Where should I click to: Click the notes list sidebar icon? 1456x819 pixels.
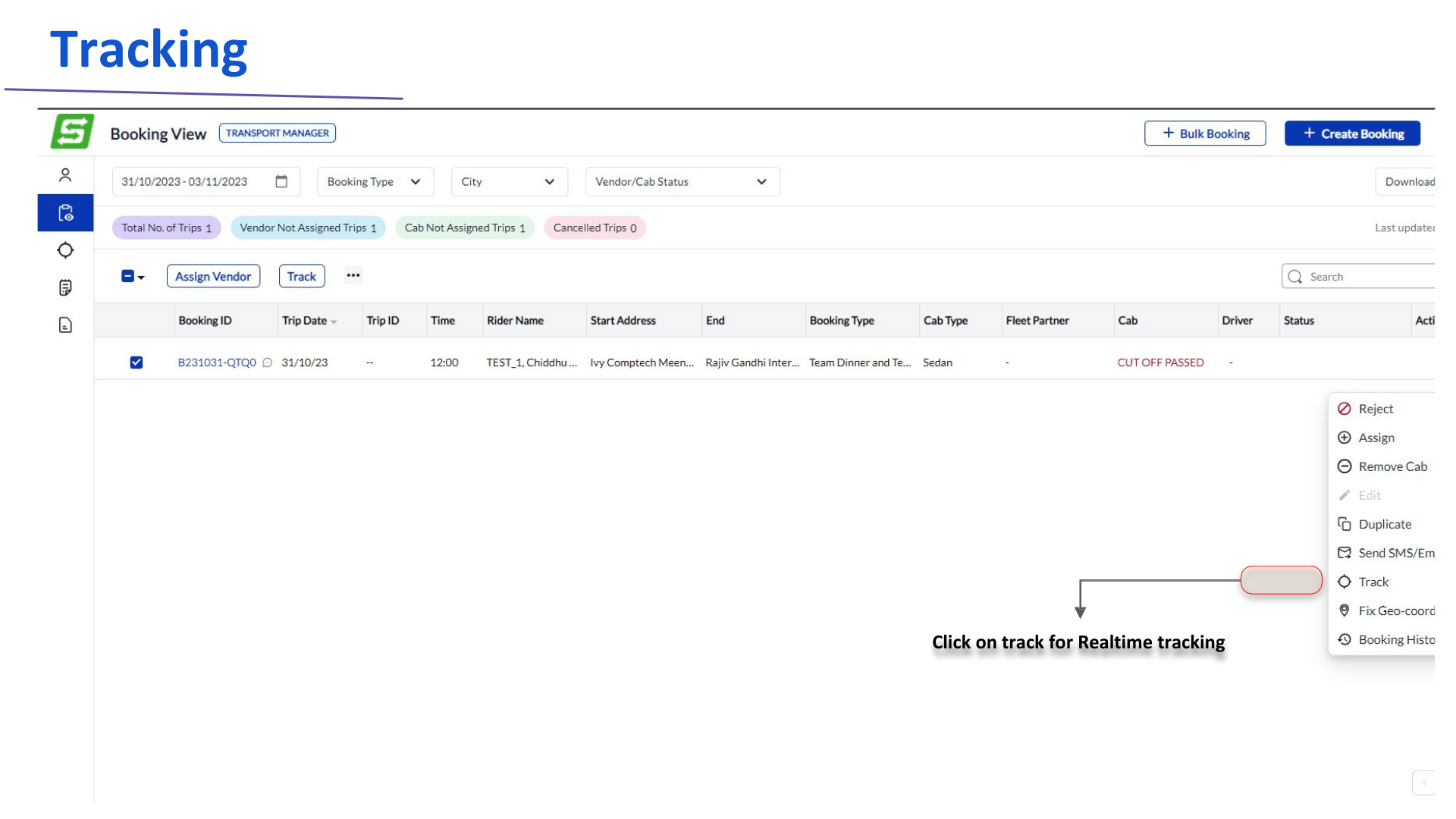(65, 287)
